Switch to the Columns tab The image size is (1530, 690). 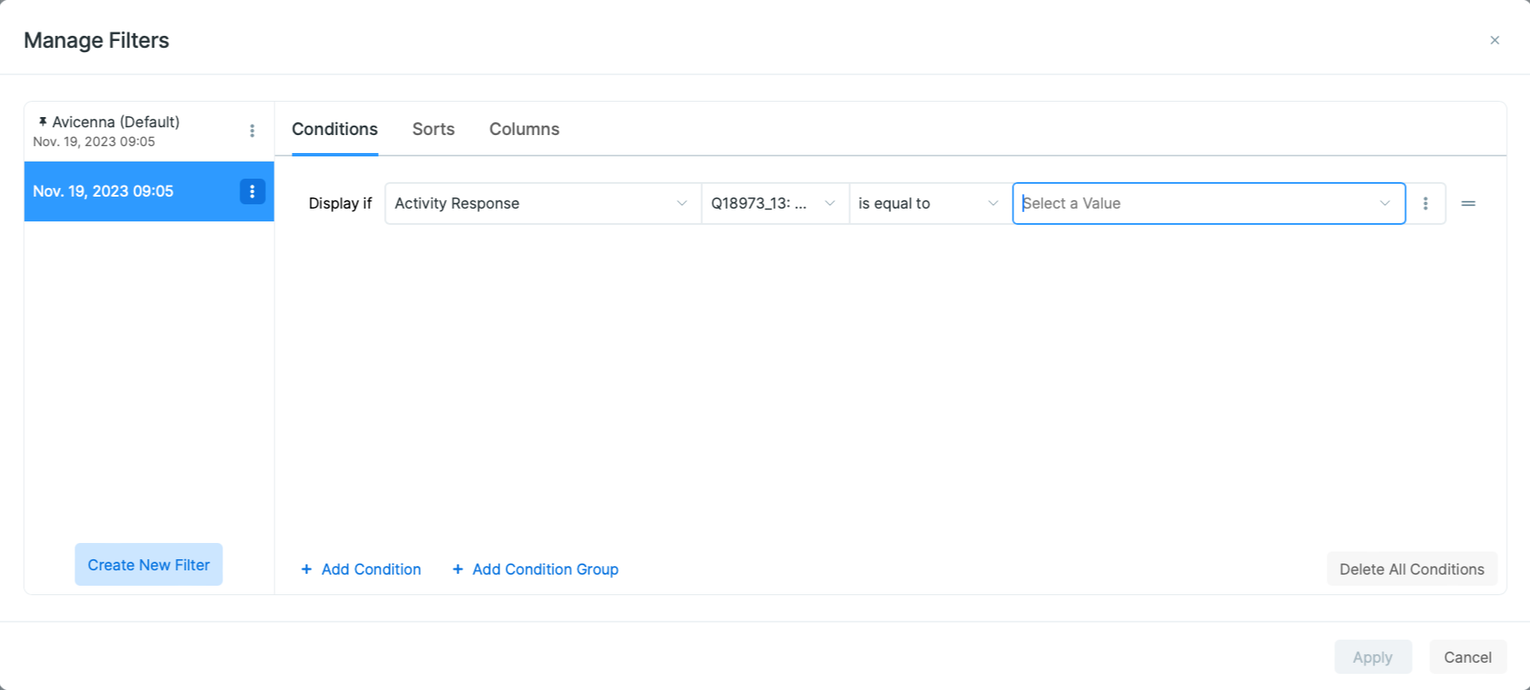pos(524,129)
